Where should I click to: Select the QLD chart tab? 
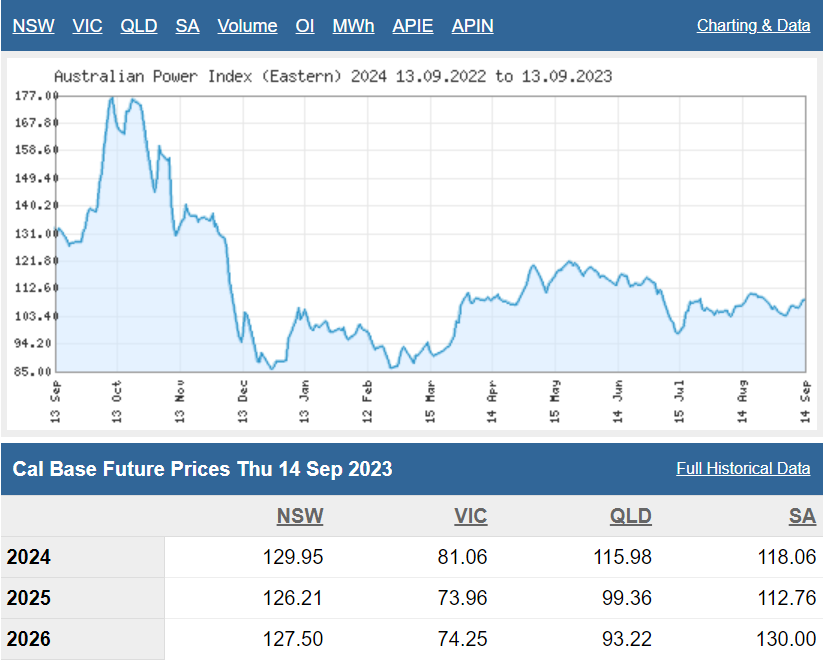coord(139,26)
